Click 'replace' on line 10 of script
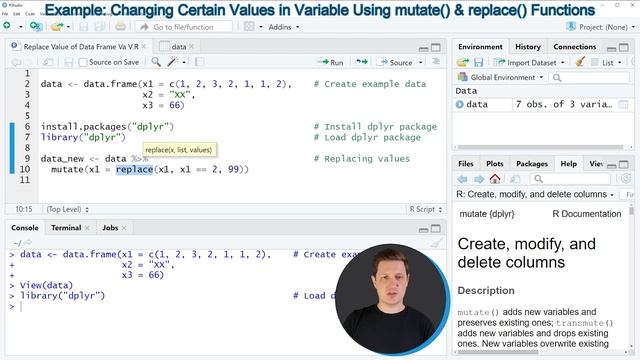The height and width of the screenshot is (360, 640). click(134, 169)
